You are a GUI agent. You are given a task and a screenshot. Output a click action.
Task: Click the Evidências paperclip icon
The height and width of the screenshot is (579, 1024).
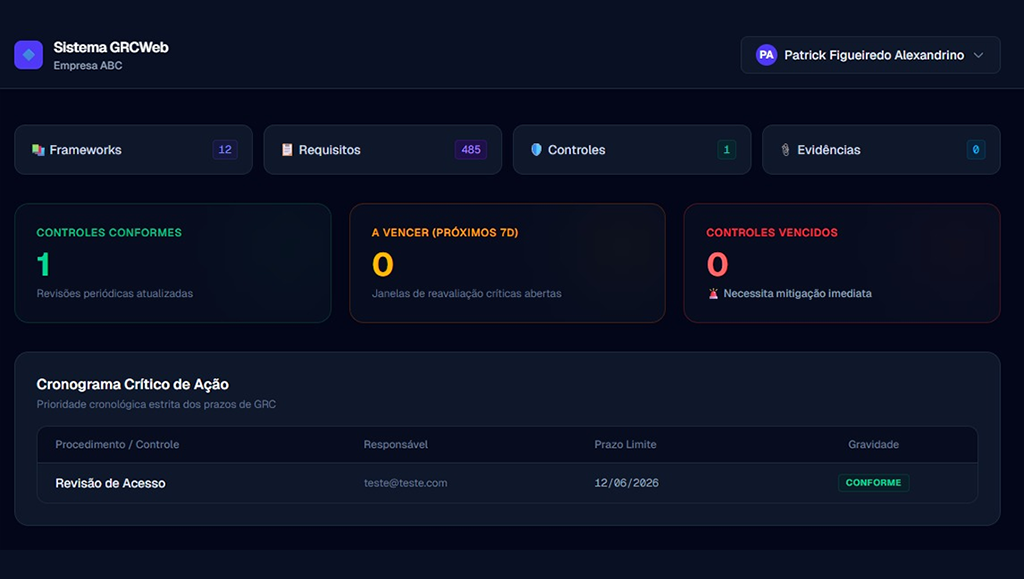[x=785, y=149]
